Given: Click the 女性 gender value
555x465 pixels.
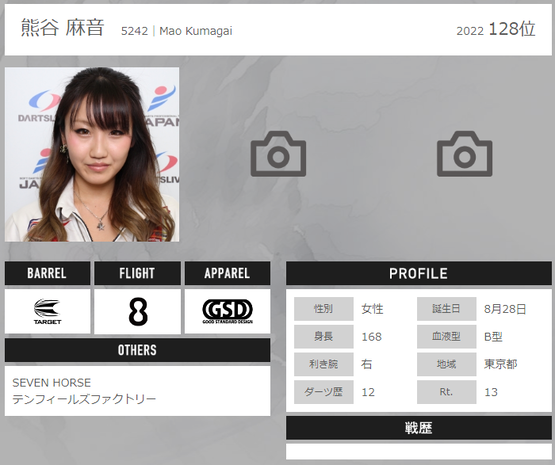Looking at the screenshot, I should click(372, 309).
